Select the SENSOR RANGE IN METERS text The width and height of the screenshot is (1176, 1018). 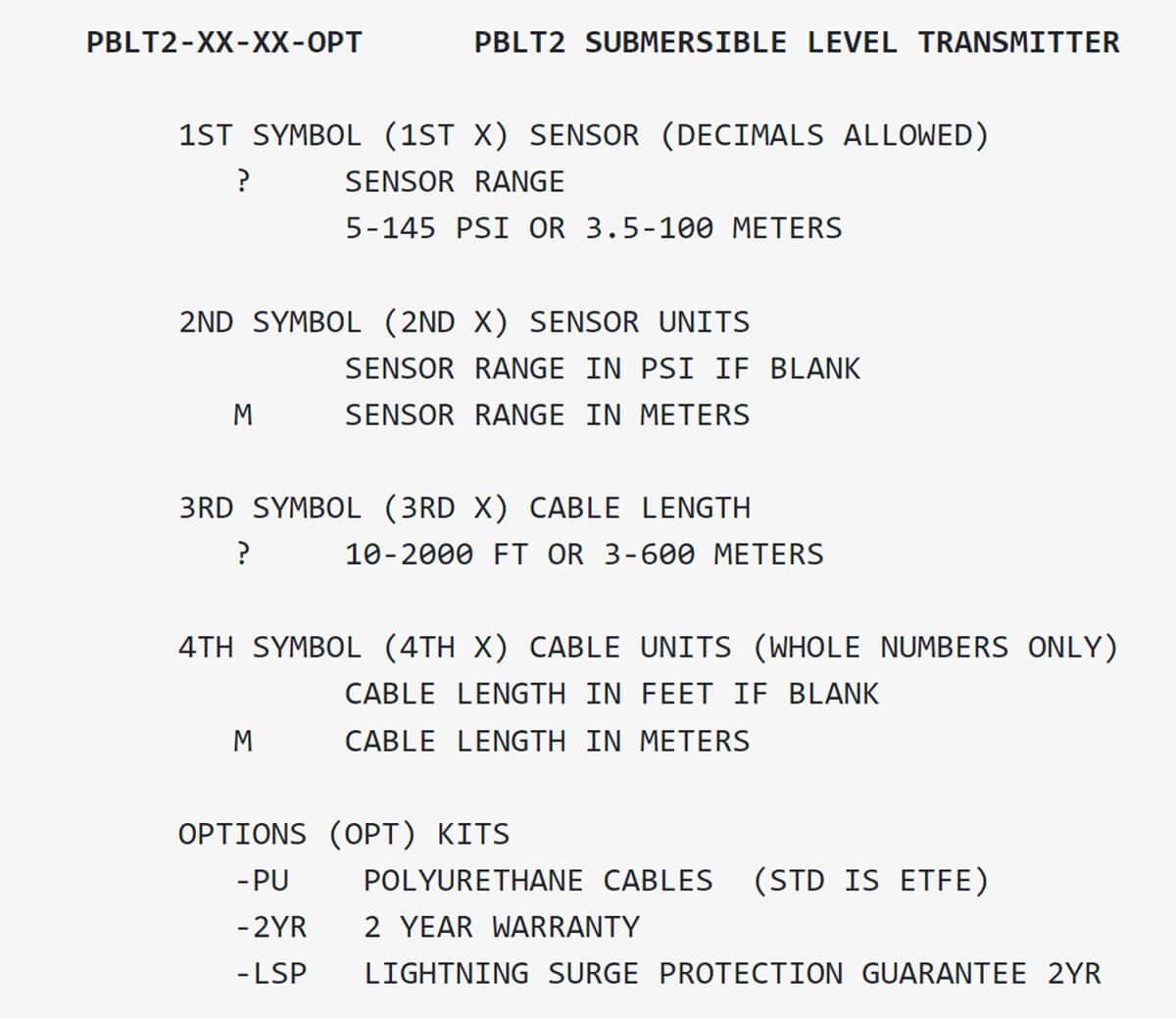click(x=547, y=415)
